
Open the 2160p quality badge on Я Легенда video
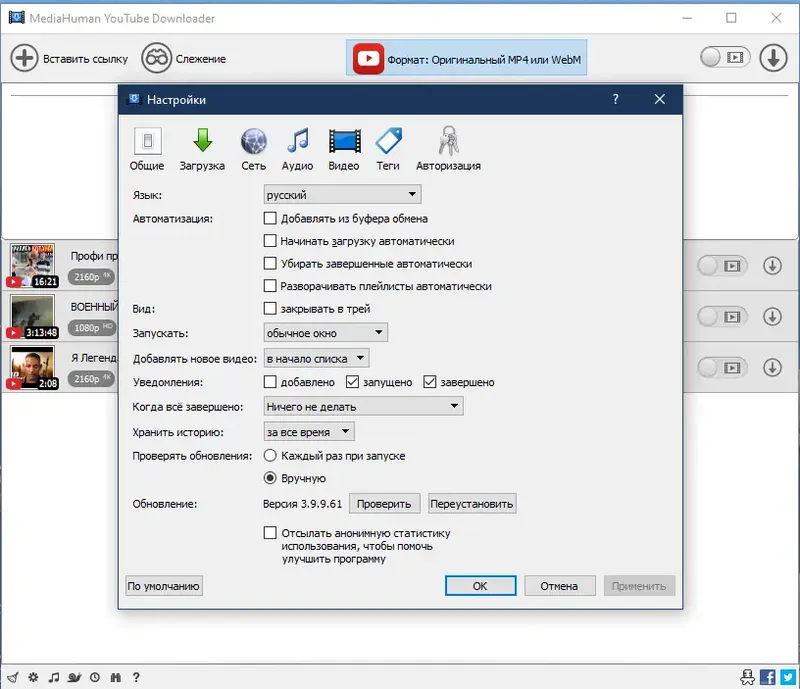pos(92,379)
